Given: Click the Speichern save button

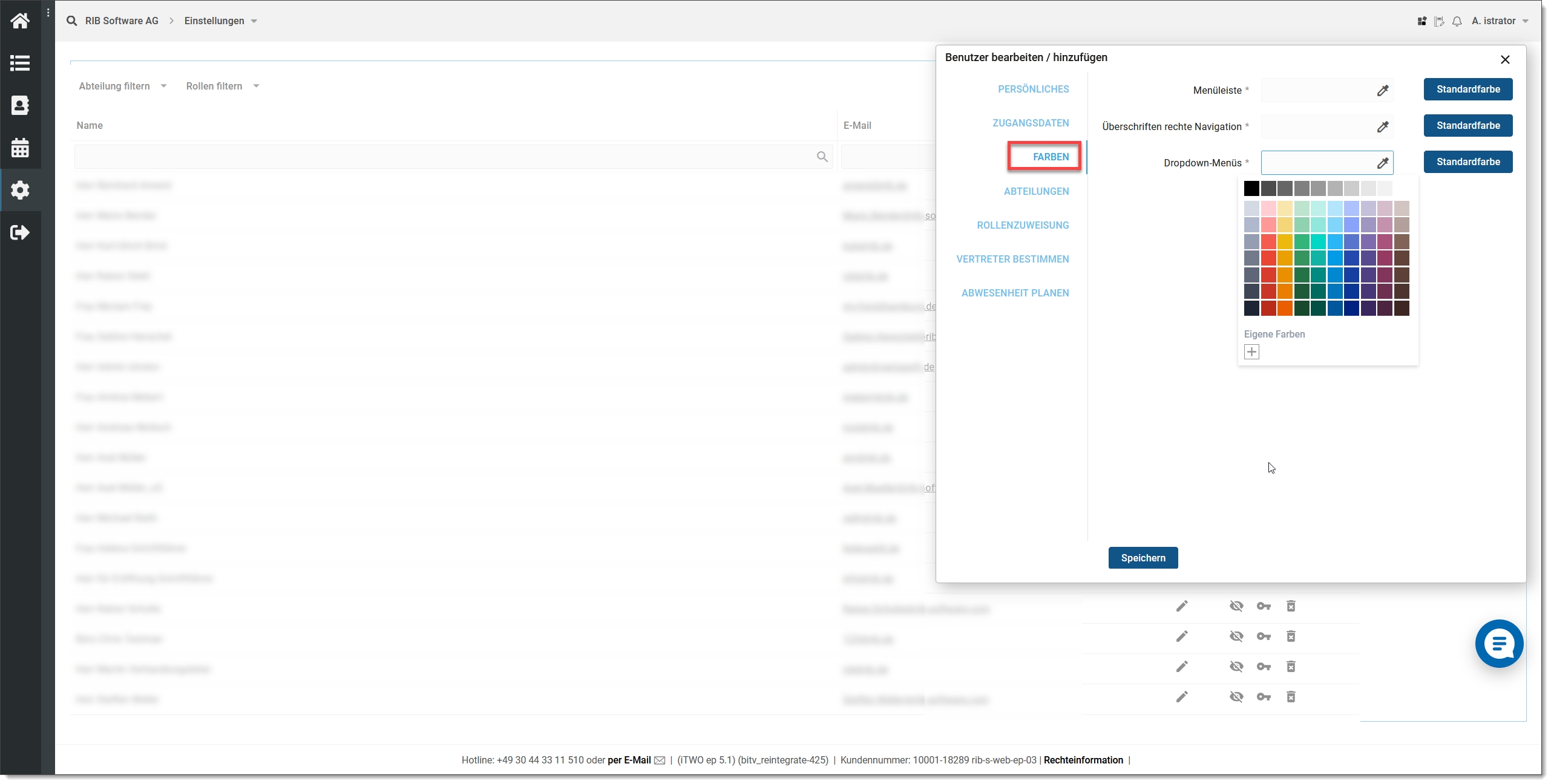Looking at the screenshot, I should coord(1143,557).
